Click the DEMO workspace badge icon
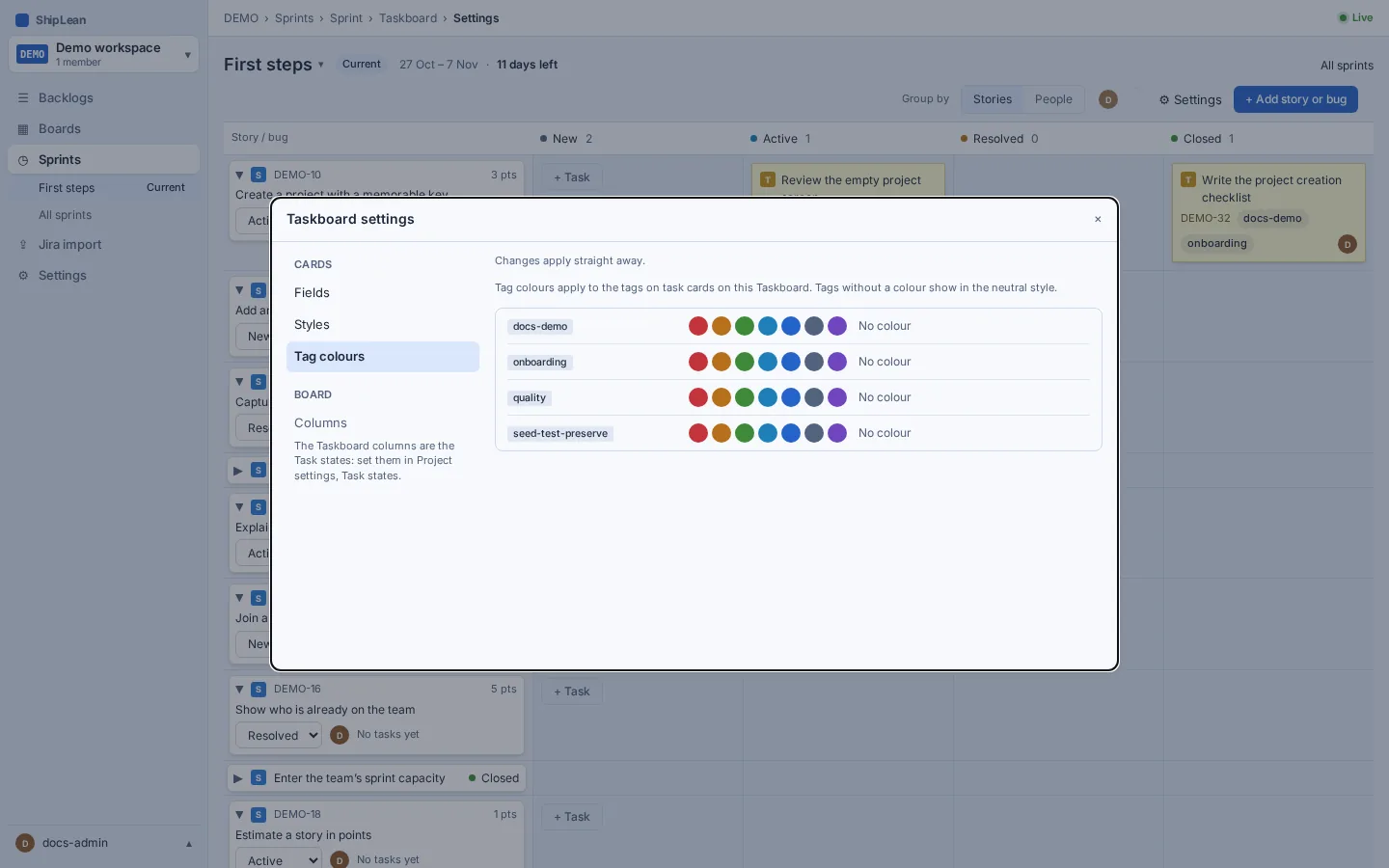Screen dimensions: 1389x868 click(x=32, y=54)
